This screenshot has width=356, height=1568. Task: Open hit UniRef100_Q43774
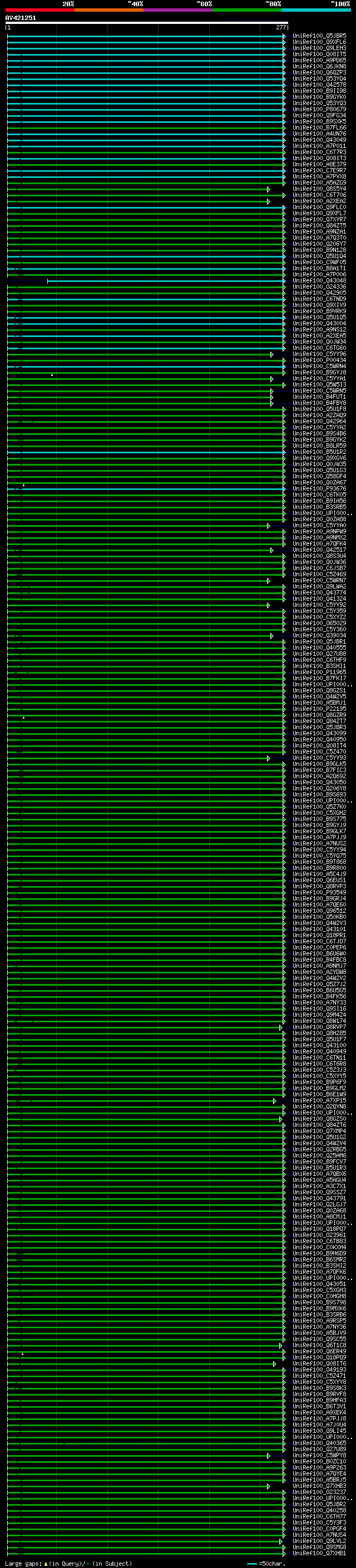[x=319, y=593]
